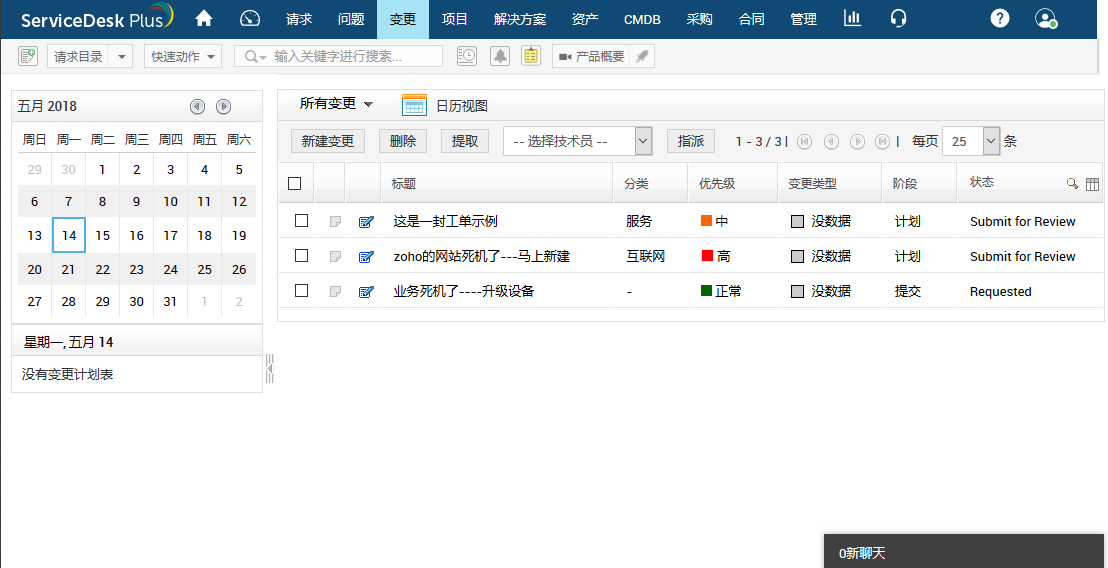The width and height of the screenshot is (1108, 568).
Task: Open the 项目 tab
Action: pyautogui.click(x=455, y=19)
